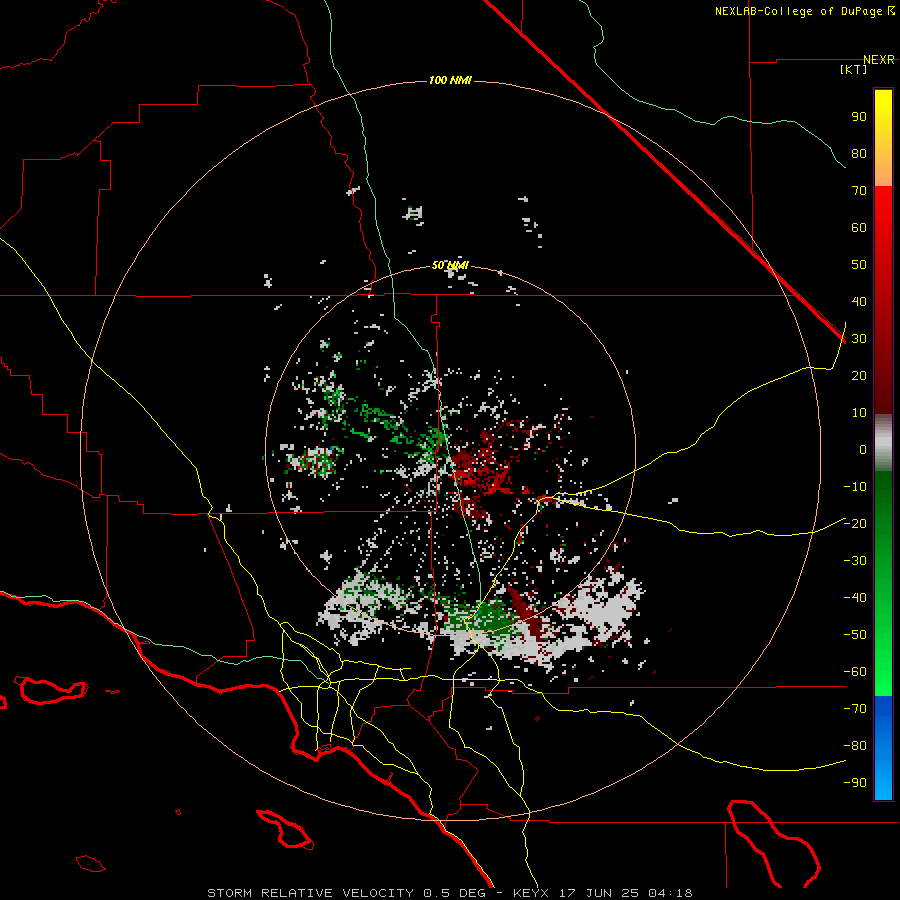The width and height of the screenshot is (900, 900).
Task: Click the 90 value on velocity scale
Action: (859, 117)
